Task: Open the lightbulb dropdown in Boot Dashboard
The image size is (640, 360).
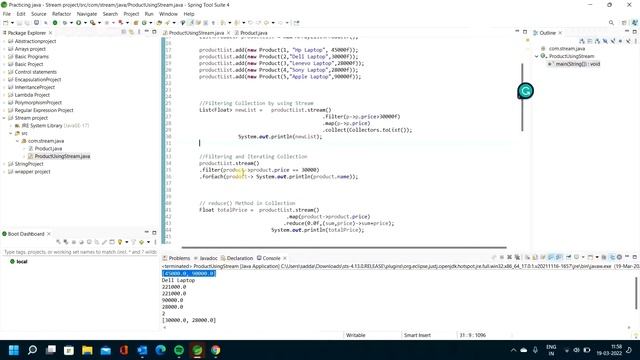Action: click(126, 242)
